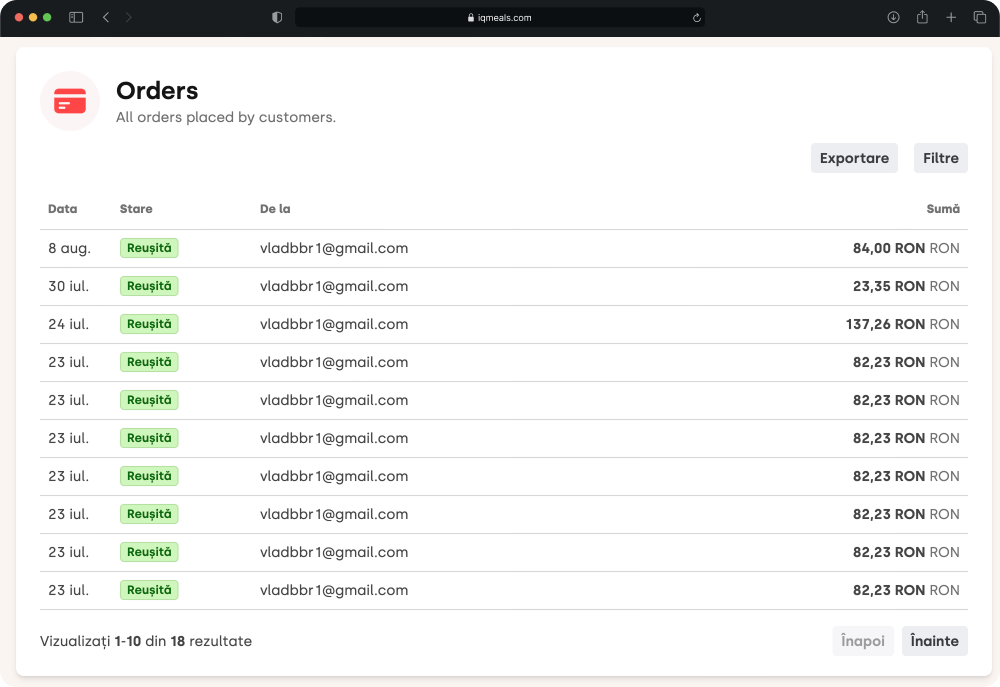Go back with the browser back arrow
Viewport: 1000px width, 687px height.
[106, 18]
